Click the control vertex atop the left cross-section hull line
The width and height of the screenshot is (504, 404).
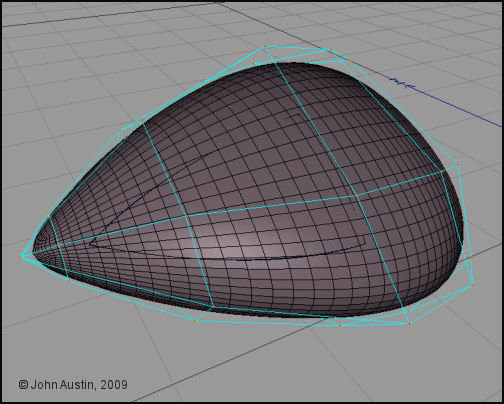tap(143, 122)
